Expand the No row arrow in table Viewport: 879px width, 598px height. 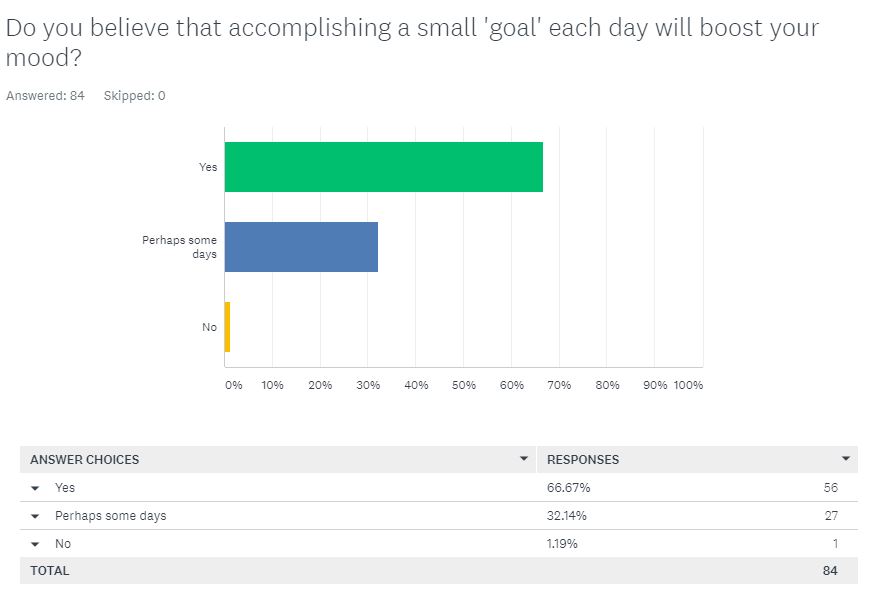35,544
